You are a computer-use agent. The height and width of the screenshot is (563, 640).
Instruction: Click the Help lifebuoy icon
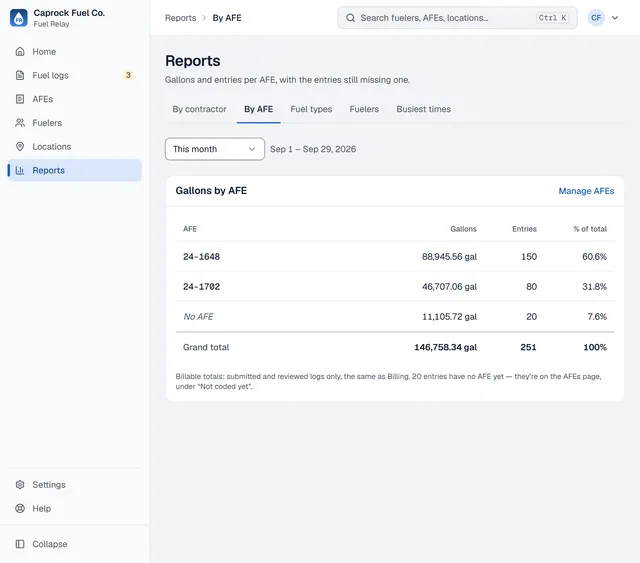click(20, 508)
